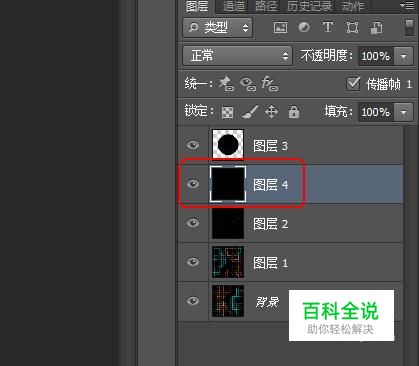Select layer named 背景
Screen dimensions: 419x366
coord(267,302)
